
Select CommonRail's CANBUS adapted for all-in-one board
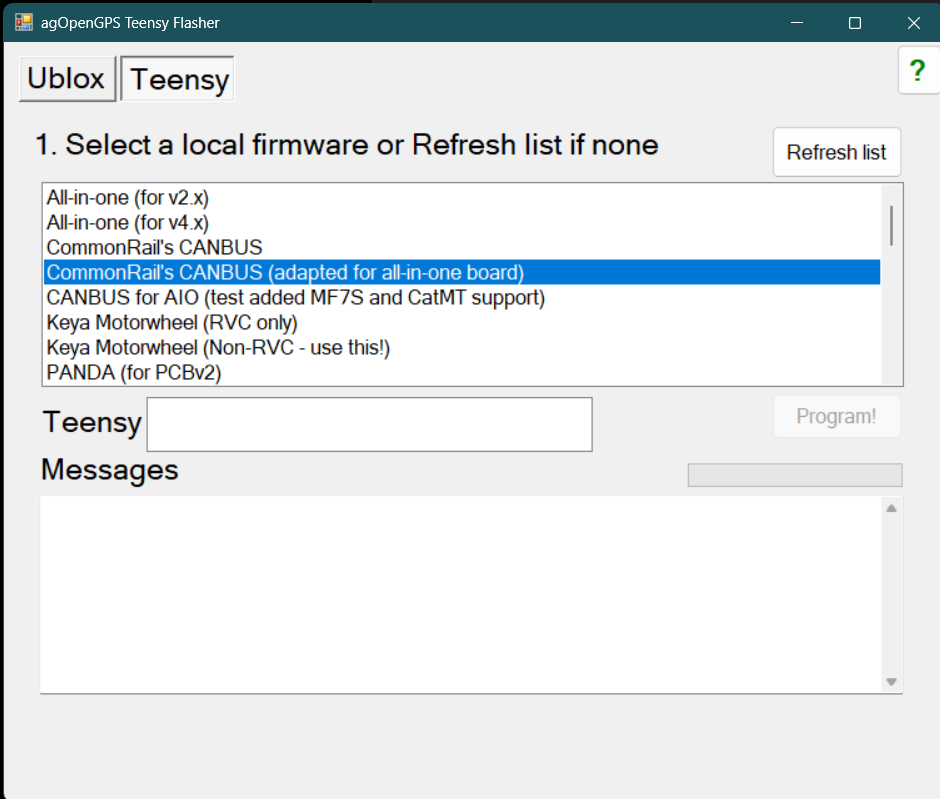462,272
